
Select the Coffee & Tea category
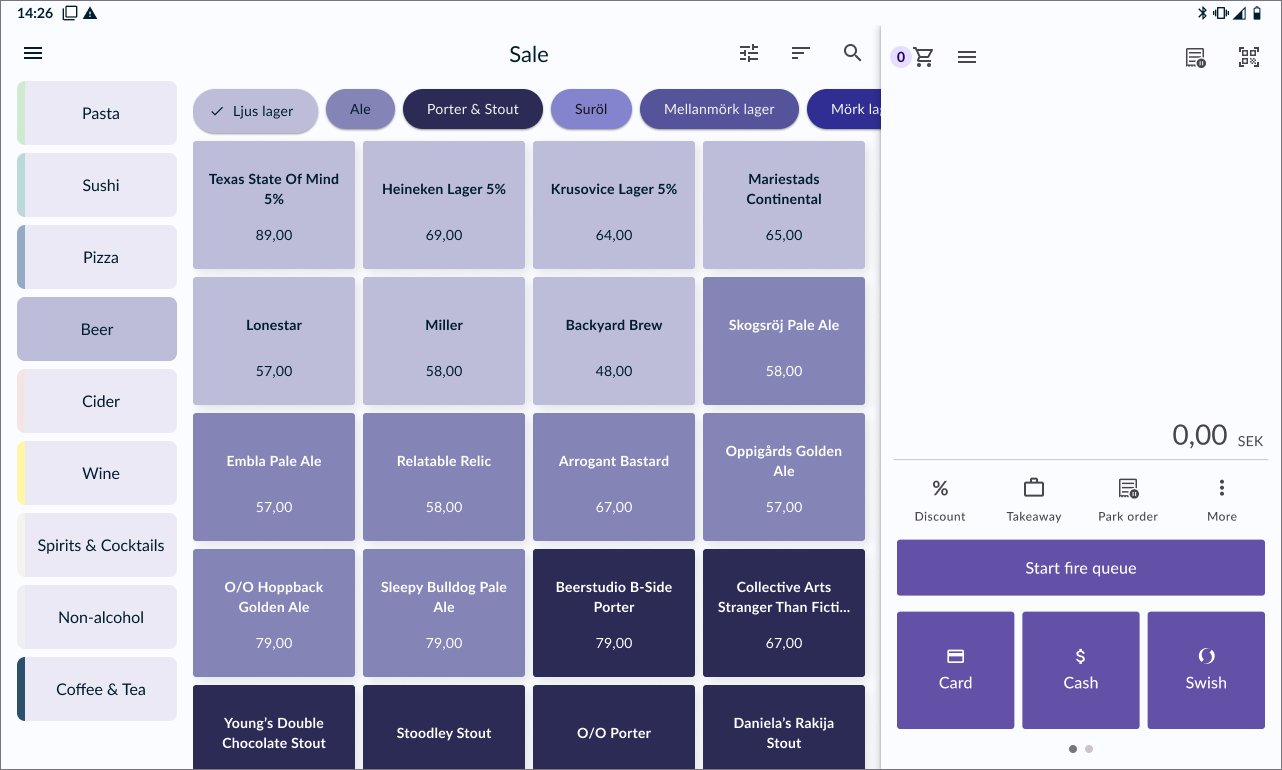[x=97, y=689]
